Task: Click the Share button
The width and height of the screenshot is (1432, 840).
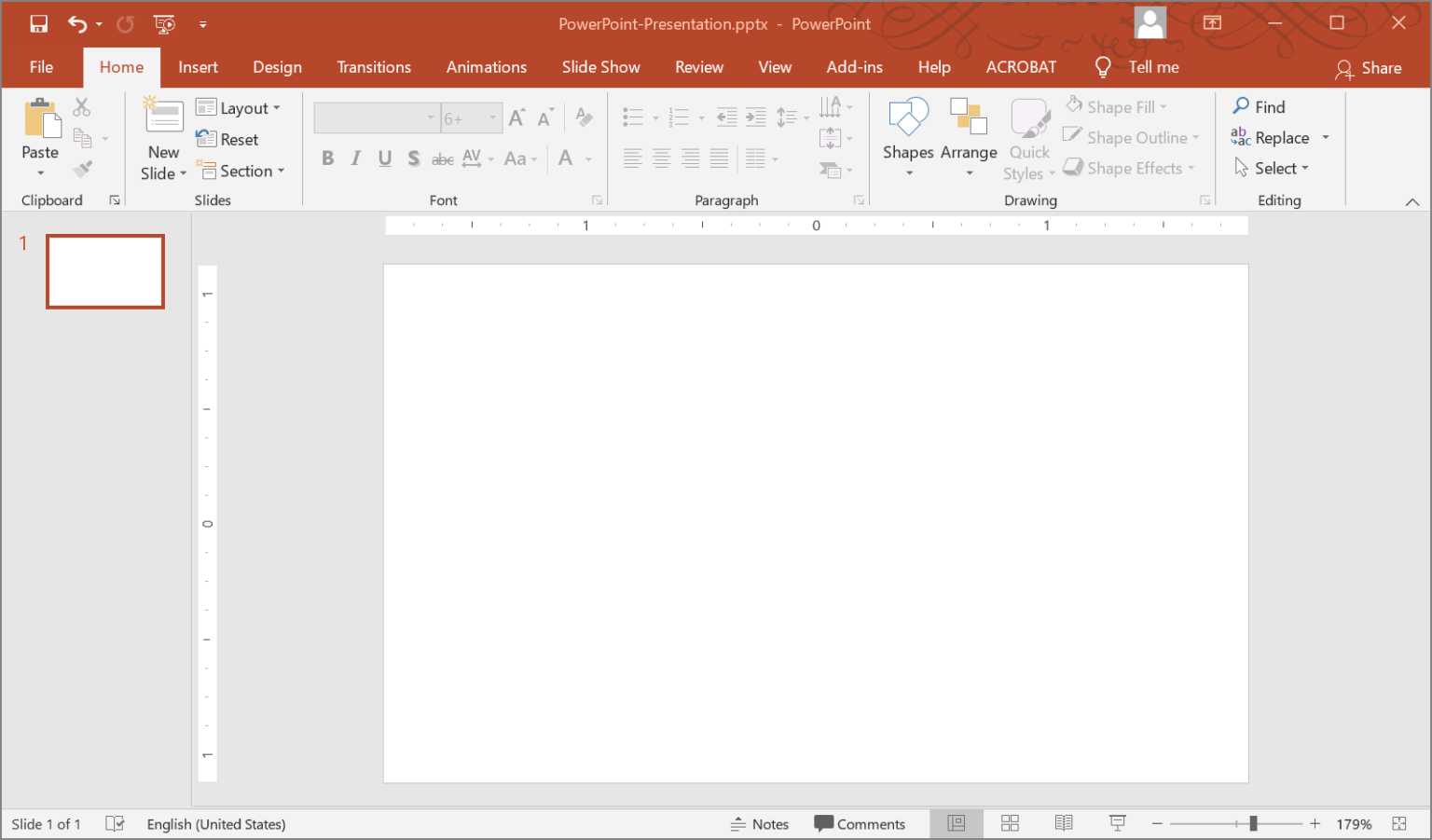Action: pyautogui.click(x=1369, y=68)
